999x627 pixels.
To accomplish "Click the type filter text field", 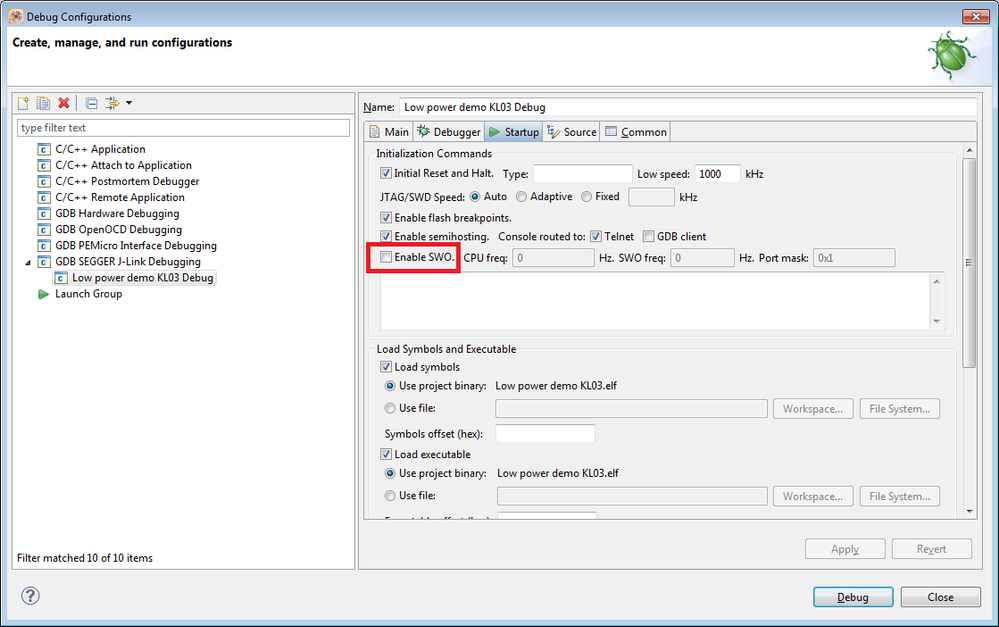I will tap(184, 127).
